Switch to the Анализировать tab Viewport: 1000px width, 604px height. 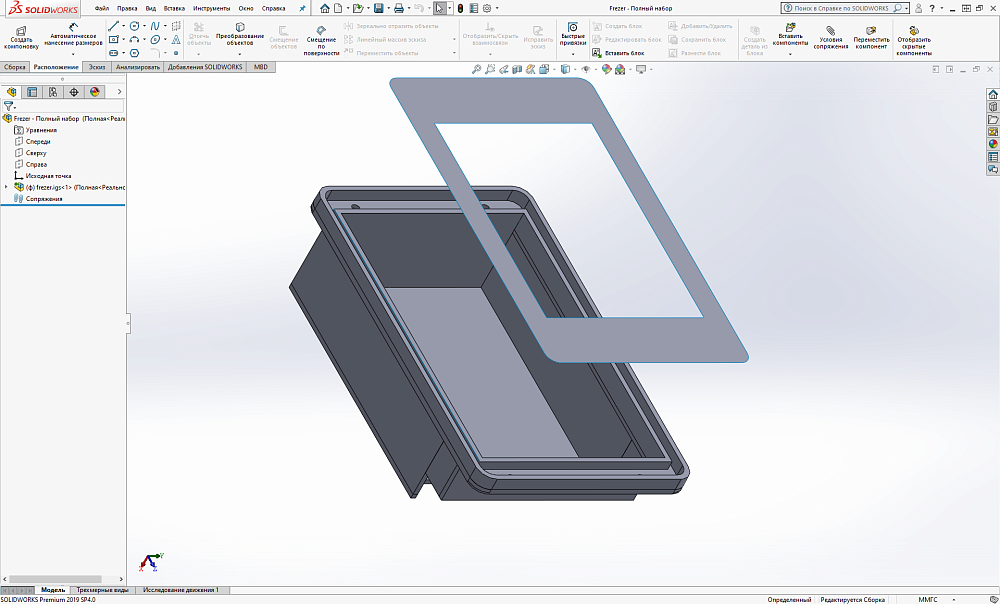click(x=138, y=67)
